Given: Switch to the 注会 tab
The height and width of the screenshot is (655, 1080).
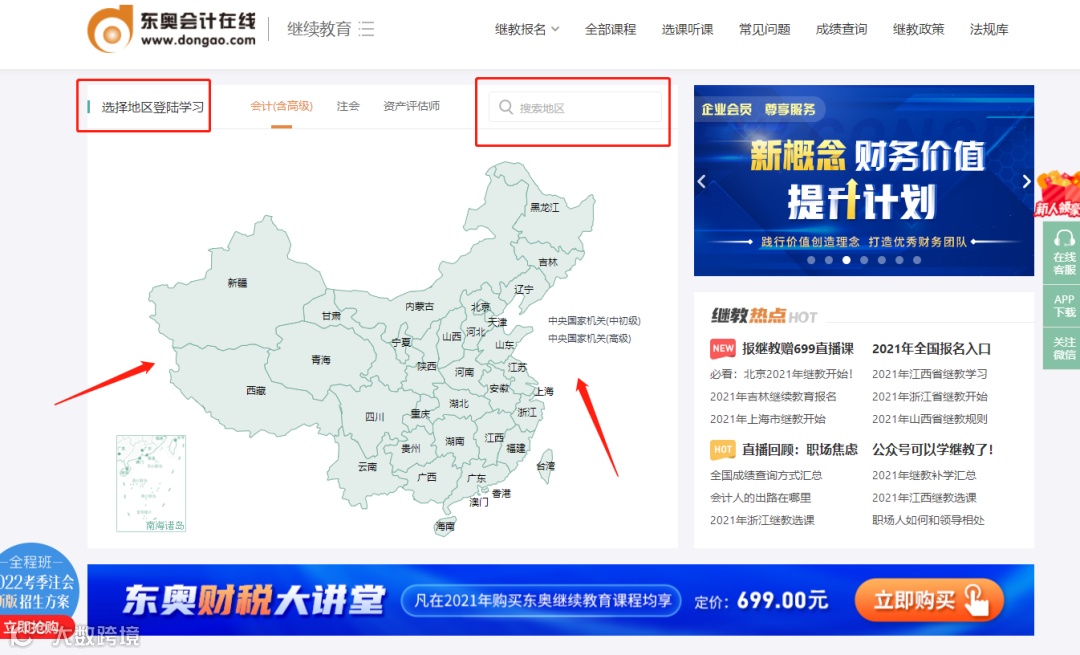Looking at the screenshot, I should click(348, 106).
